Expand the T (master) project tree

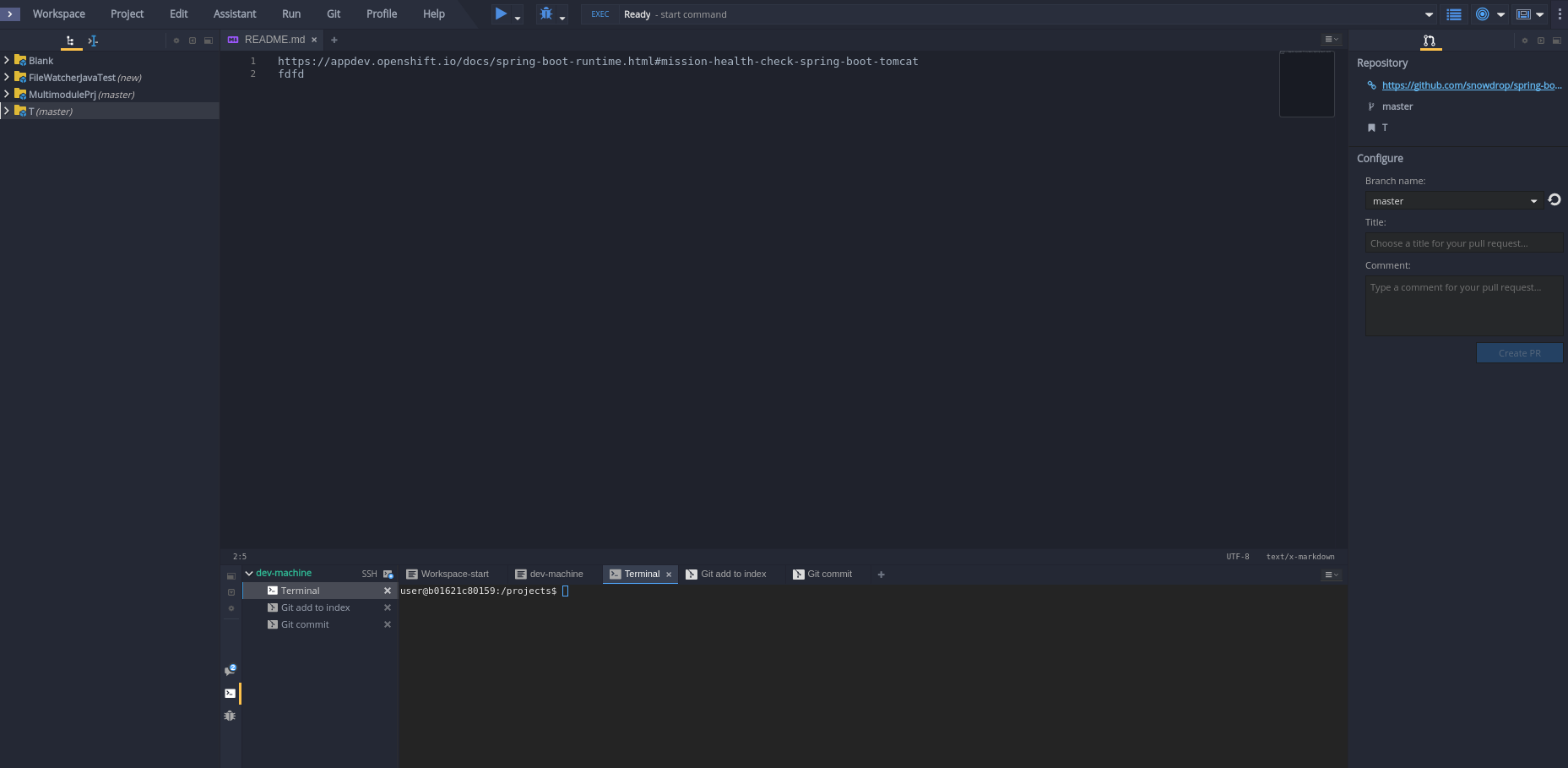(7, 111)
